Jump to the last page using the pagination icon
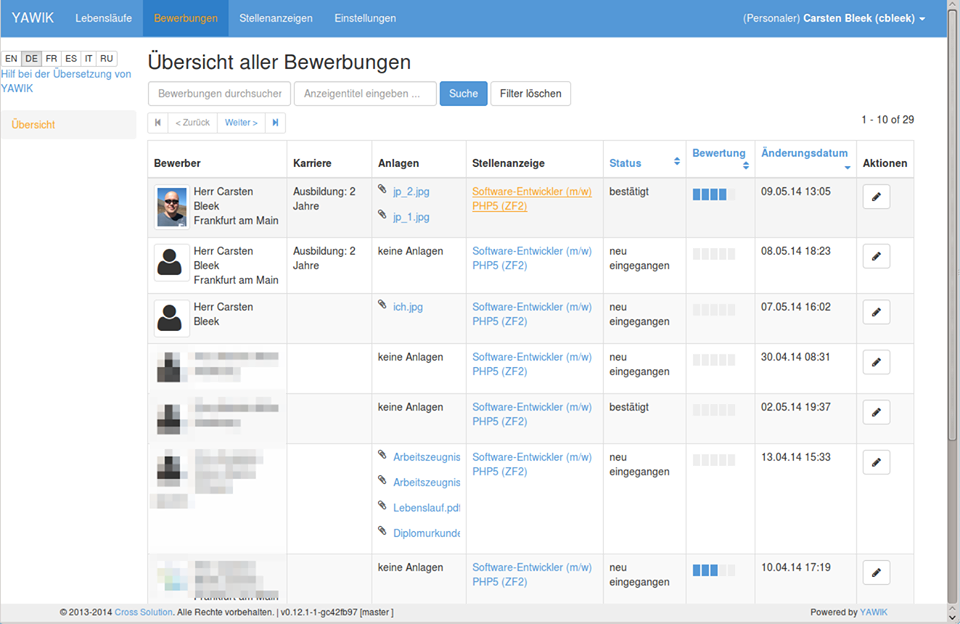The image size is (960, 624). click(277, 122)
